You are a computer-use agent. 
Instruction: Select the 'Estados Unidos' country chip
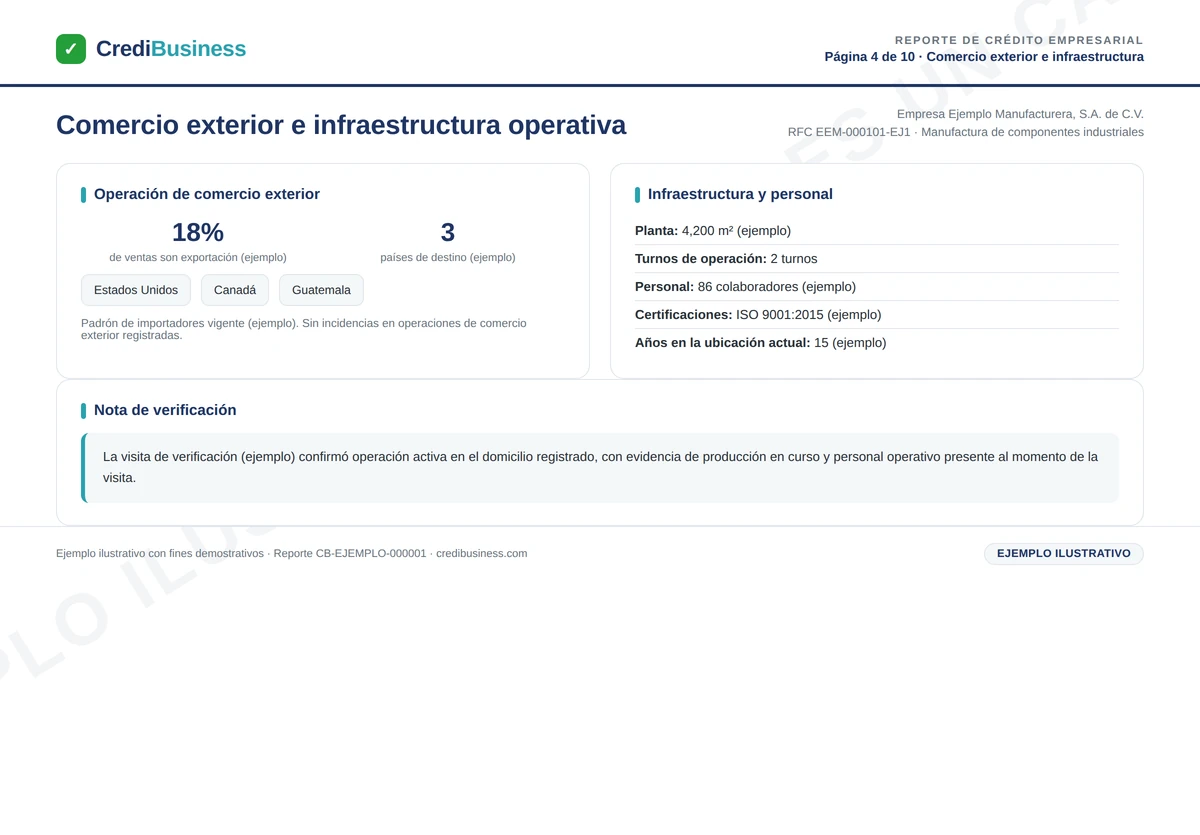[136, 290]
